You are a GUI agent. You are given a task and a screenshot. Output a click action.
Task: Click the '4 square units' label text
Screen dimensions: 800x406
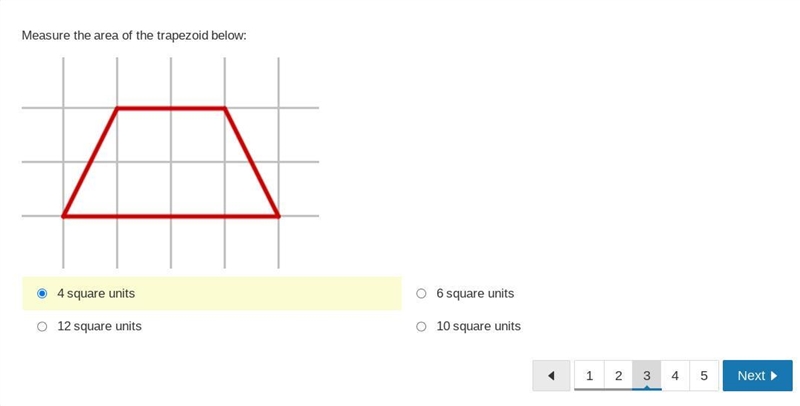(96, 293)
